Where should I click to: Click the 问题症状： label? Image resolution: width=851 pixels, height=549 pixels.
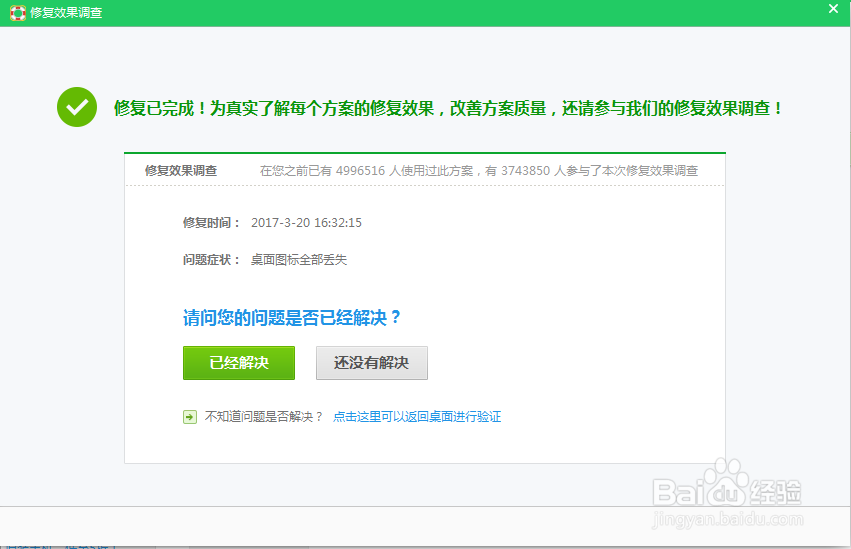coord(211,260)
